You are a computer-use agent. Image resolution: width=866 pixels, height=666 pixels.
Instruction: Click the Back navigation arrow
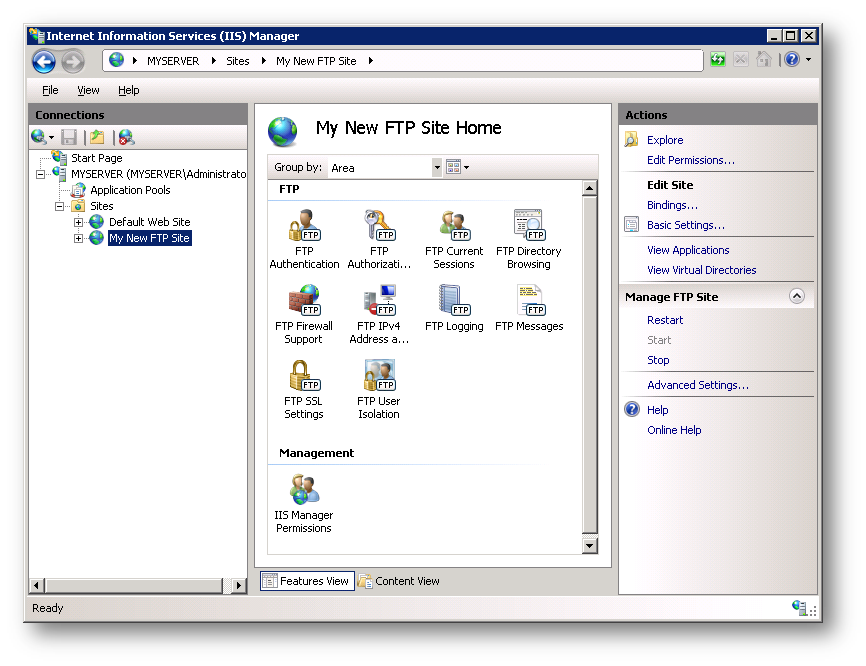tap(44, 61)
